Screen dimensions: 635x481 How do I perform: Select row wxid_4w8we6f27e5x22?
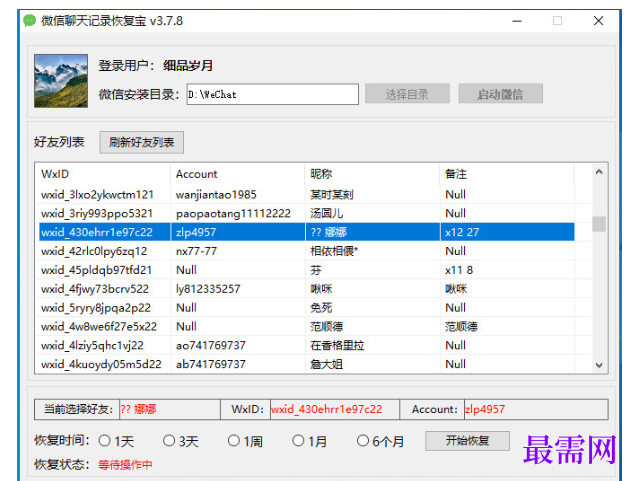point(307,326)
